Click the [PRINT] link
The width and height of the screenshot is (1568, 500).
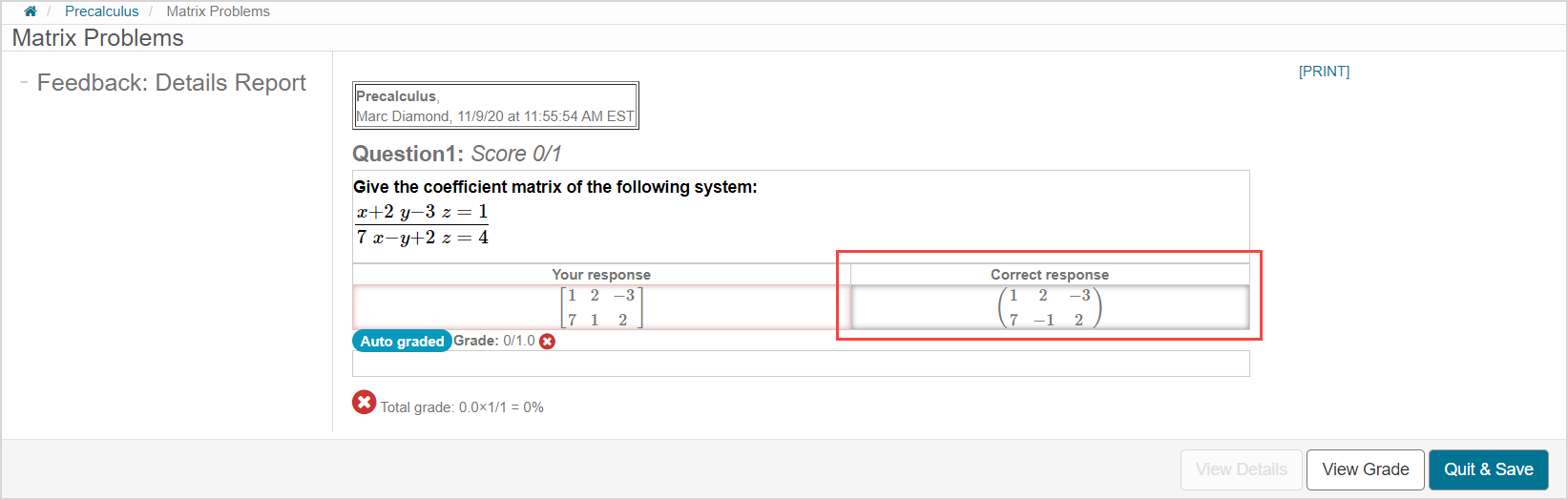pos(1324,72)
